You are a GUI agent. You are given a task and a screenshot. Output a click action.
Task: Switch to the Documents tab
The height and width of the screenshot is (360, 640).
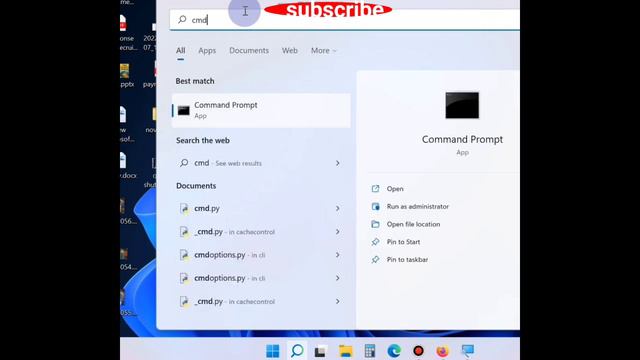(x=249, y=50)
